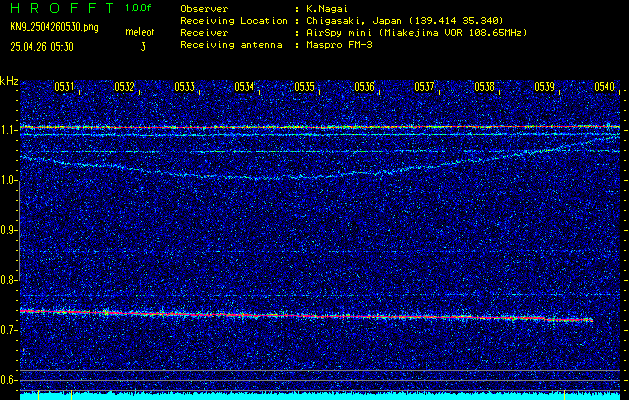Click the Receiving antenna label

pos(231,45)
